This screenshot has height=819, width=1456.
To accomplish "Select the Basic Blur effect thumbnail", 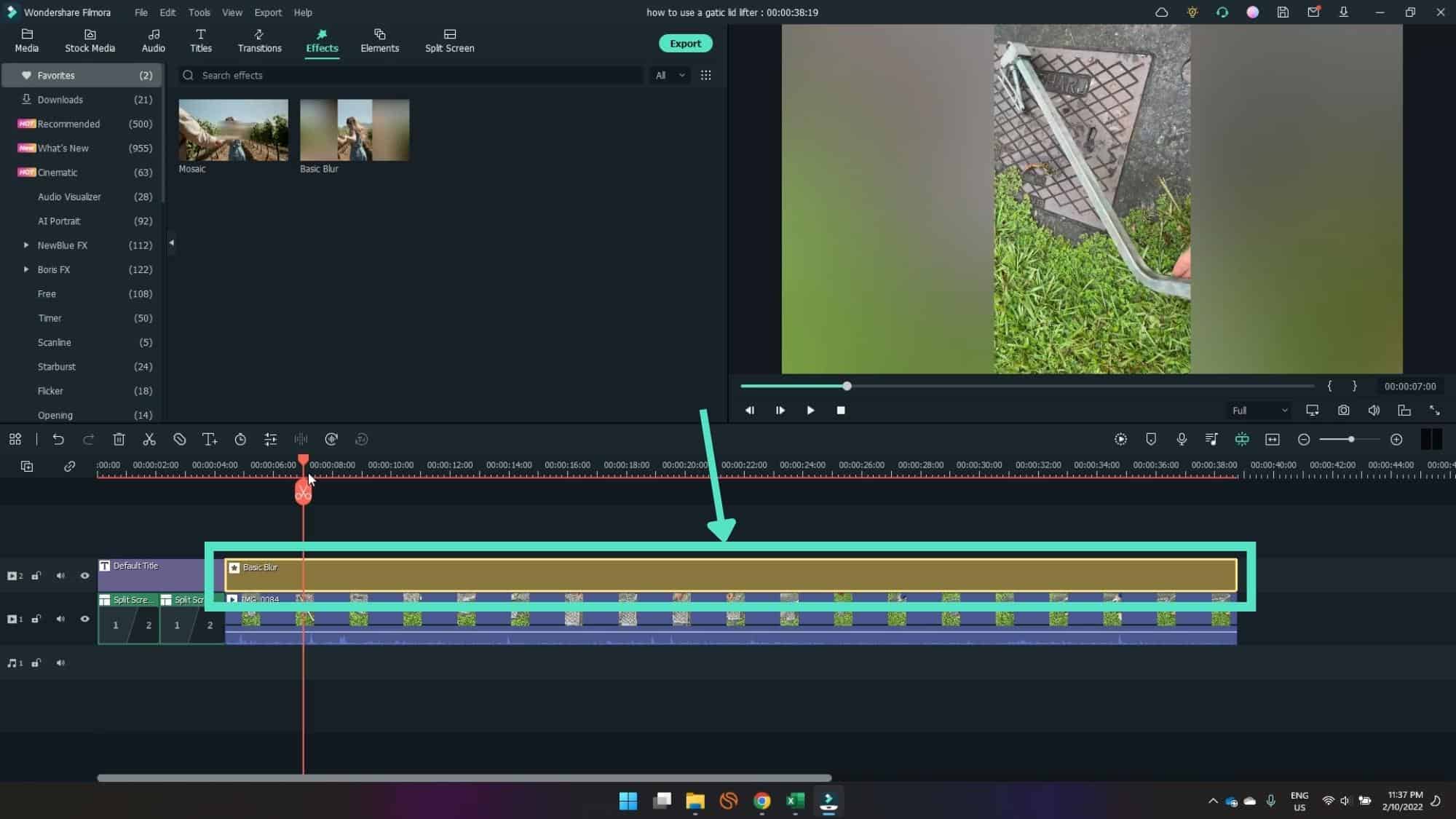I will [x=355, y=130].
